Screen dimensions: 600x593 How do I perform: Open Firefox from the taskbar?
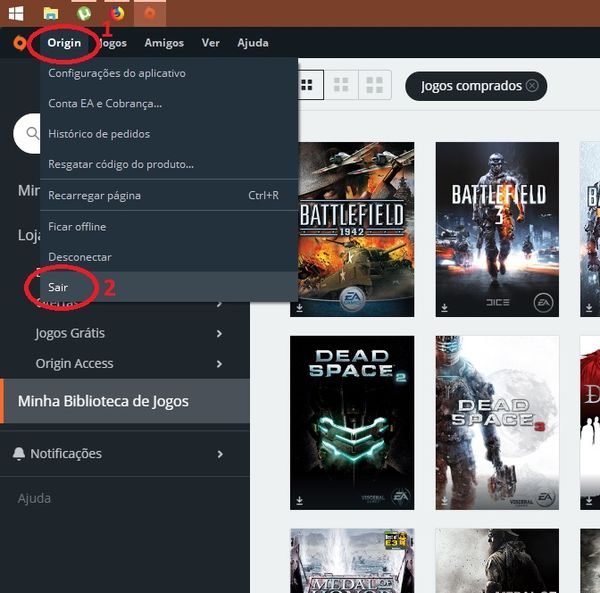[x=117, y=14]
